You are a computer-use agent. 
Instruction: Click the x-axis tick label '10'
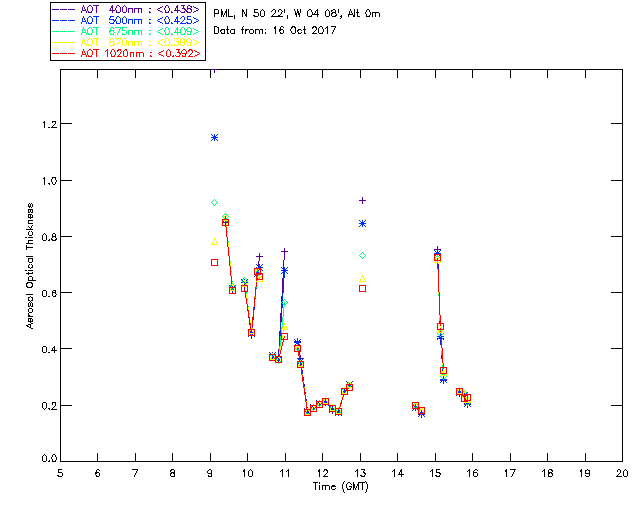(x=247, y=473)
